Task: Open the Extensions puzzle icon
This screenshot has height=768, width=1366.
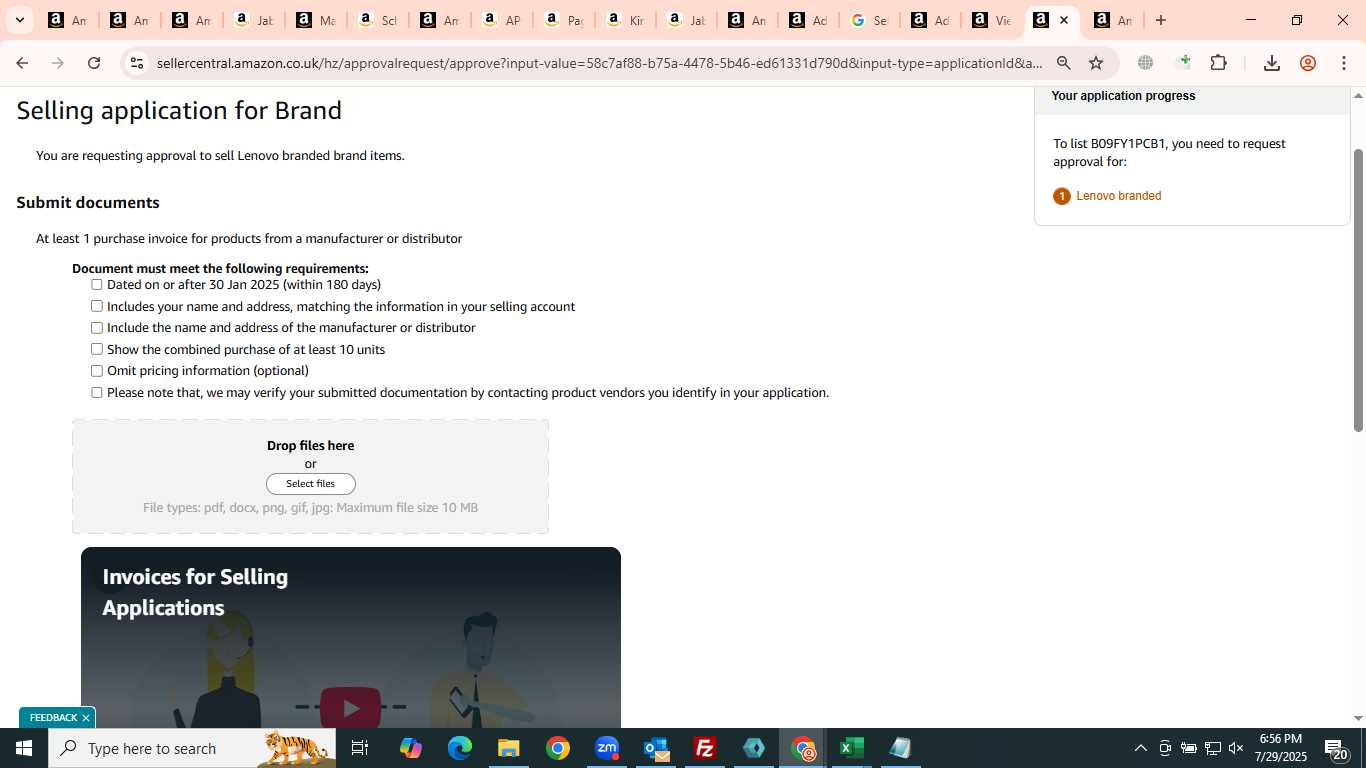Action: click(1218, 63)
